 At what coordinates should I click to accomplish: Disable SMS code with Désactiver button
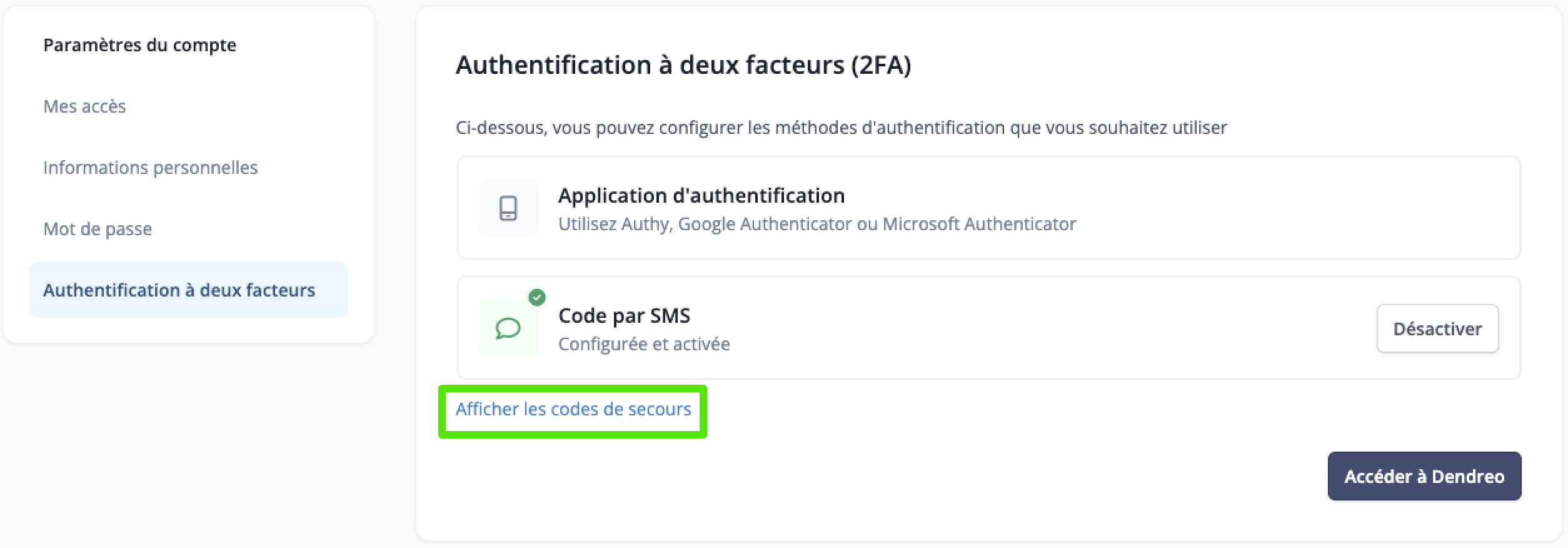[1437, 328]
